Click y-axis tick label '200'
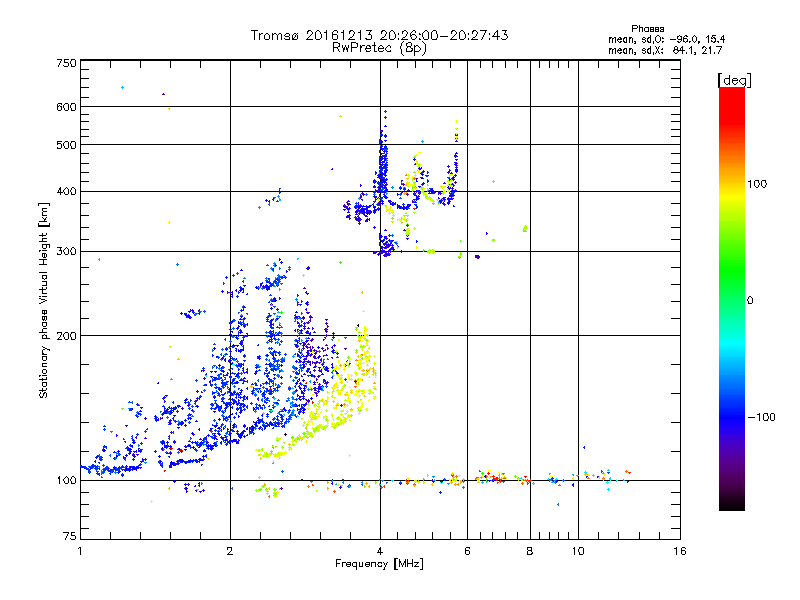Image resolution: width=800 pixels, height=600 pixels. point(66,336)
